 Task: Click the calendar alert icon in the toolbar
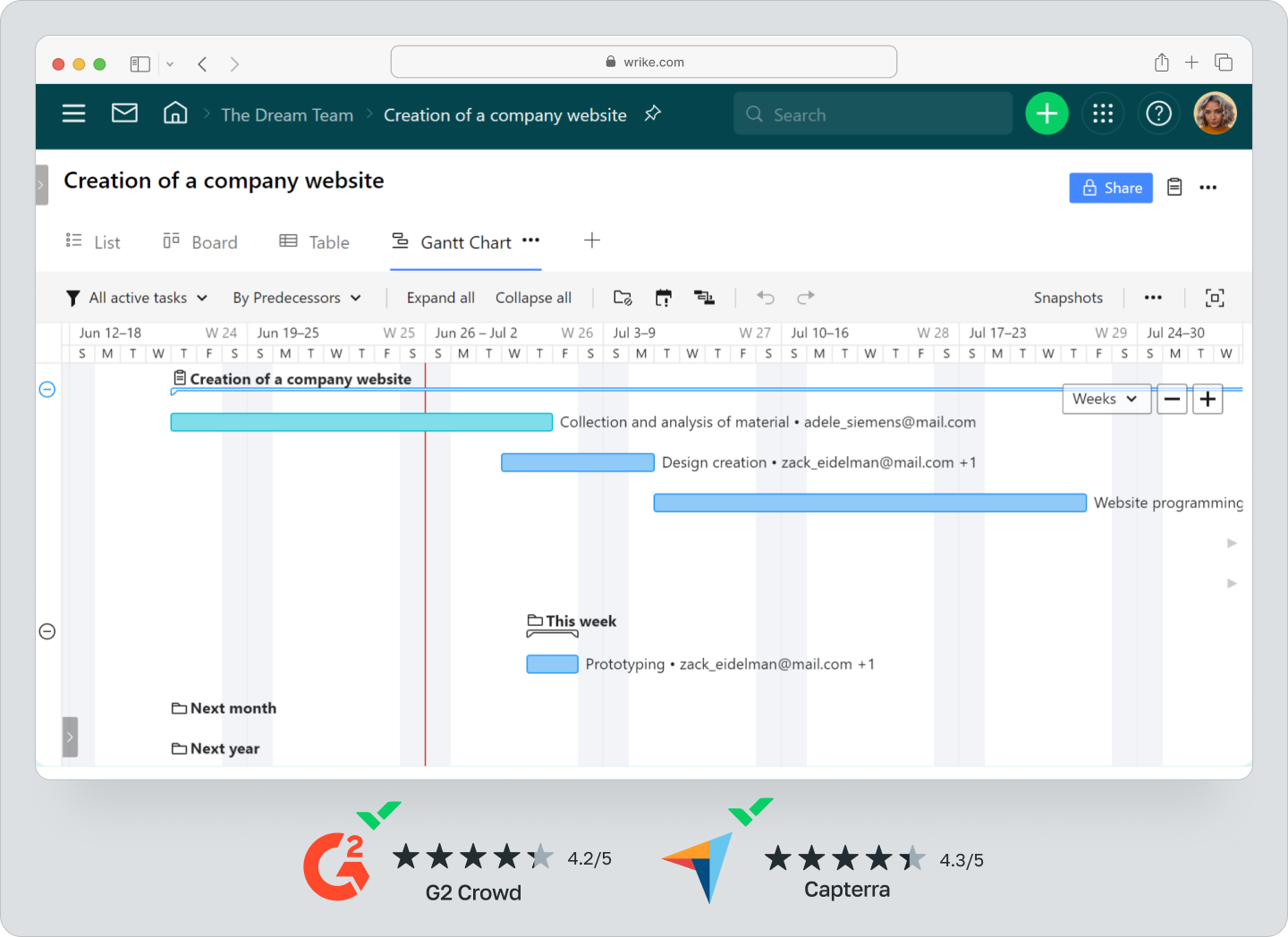click(663, 297)
